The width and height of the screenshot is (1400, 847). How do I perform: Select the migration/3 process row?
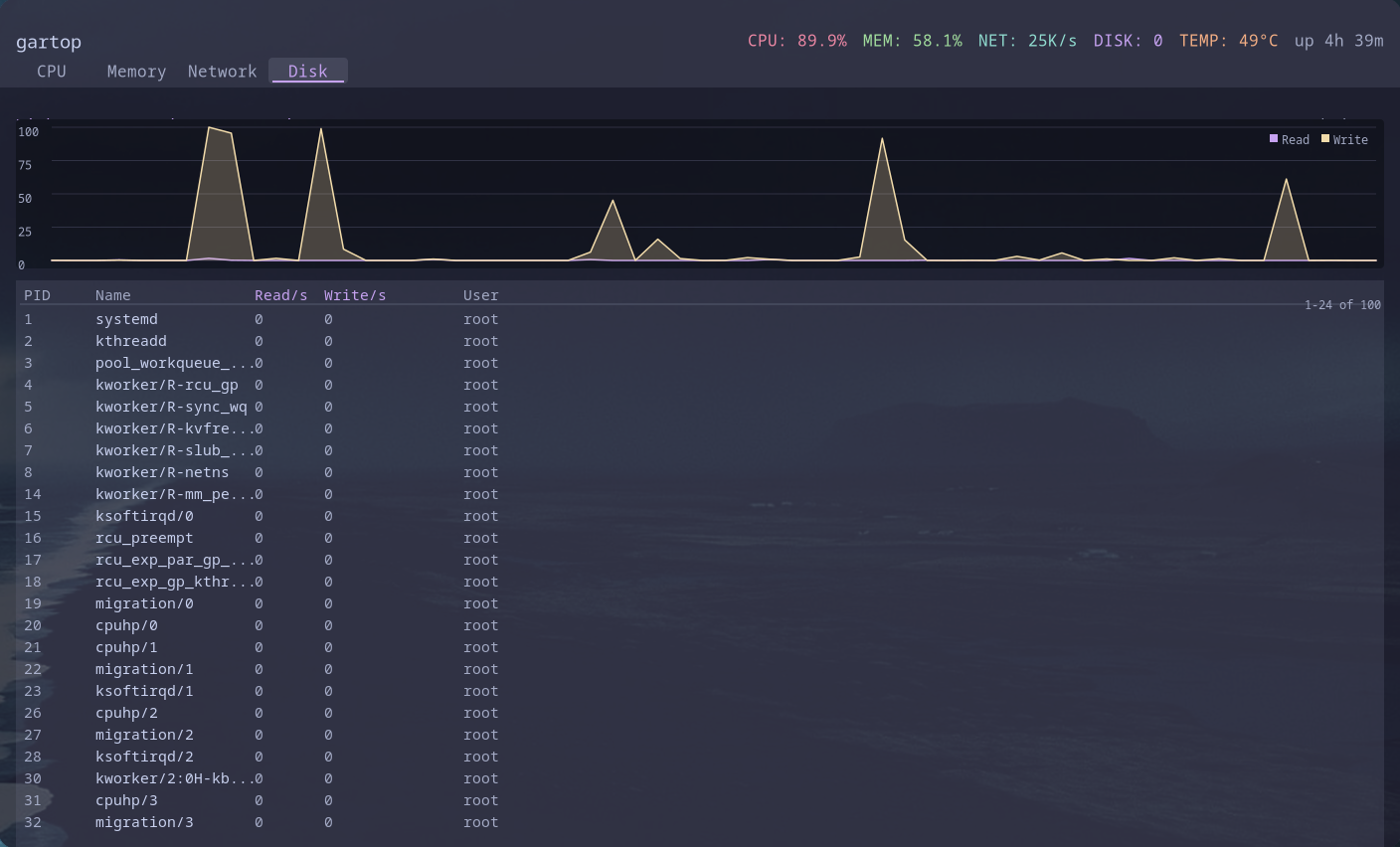144,822
